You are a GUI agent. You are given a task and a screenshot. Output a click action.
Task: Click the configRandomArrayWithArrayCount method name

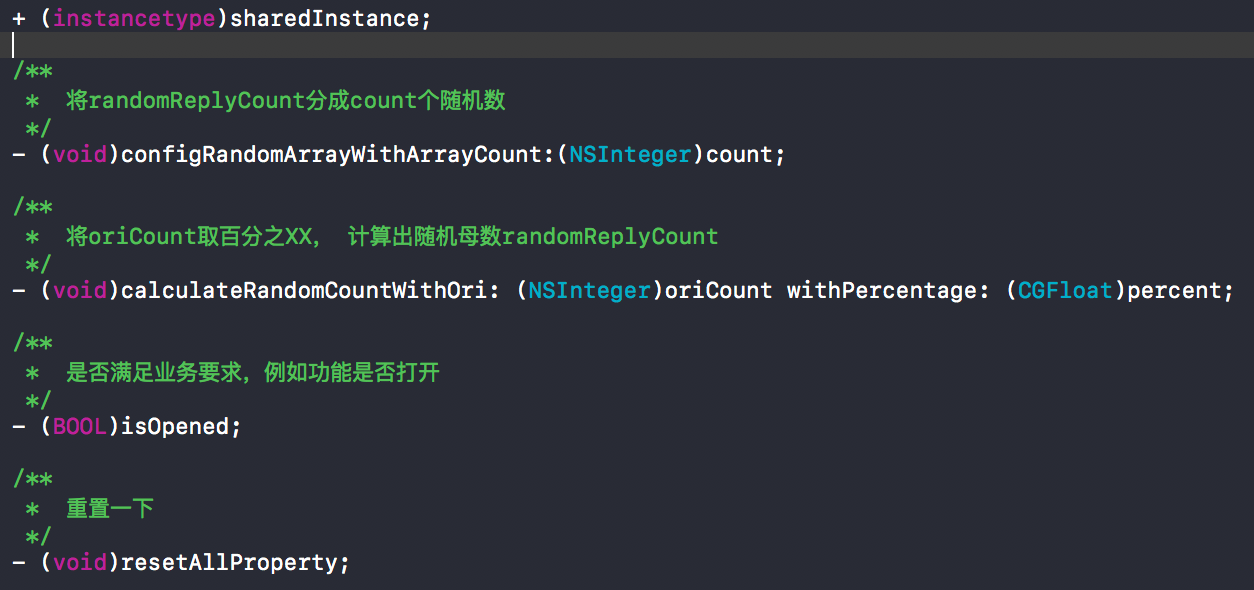[x=332, y=155]
